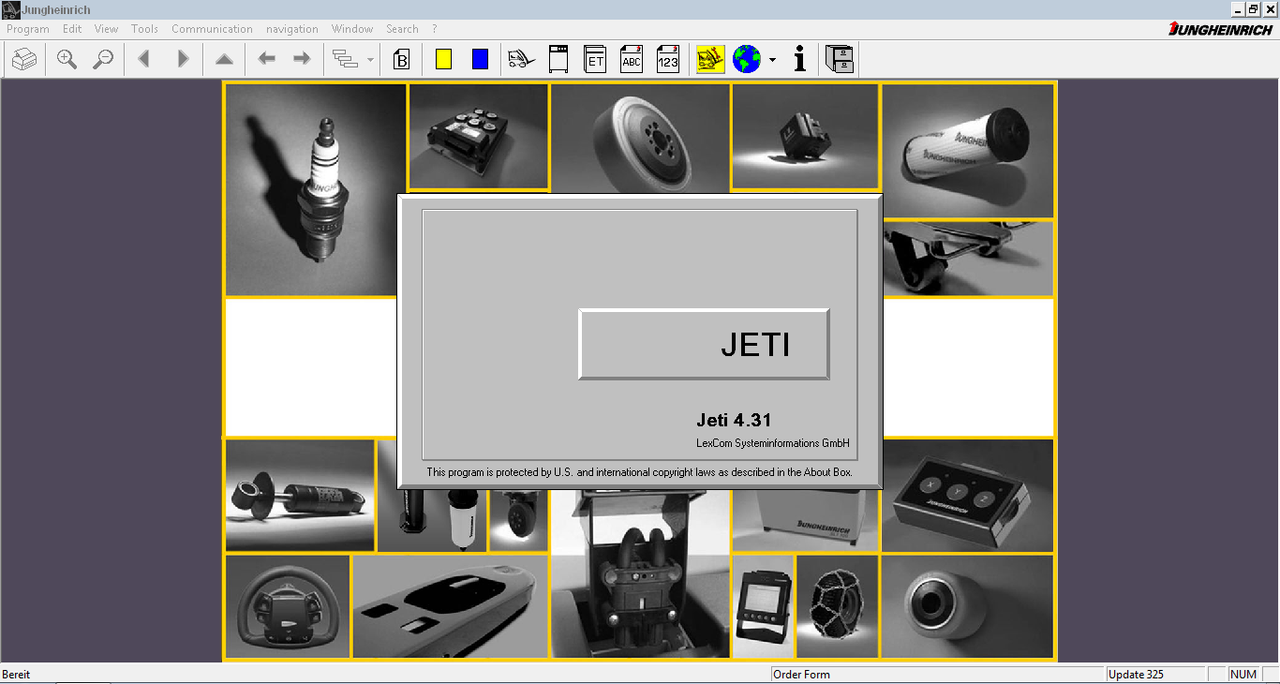Click the 'Jeti 4.31' version text
This screenshot has width=1280, height=684.
pyautogui.click(x=734, y=420)
